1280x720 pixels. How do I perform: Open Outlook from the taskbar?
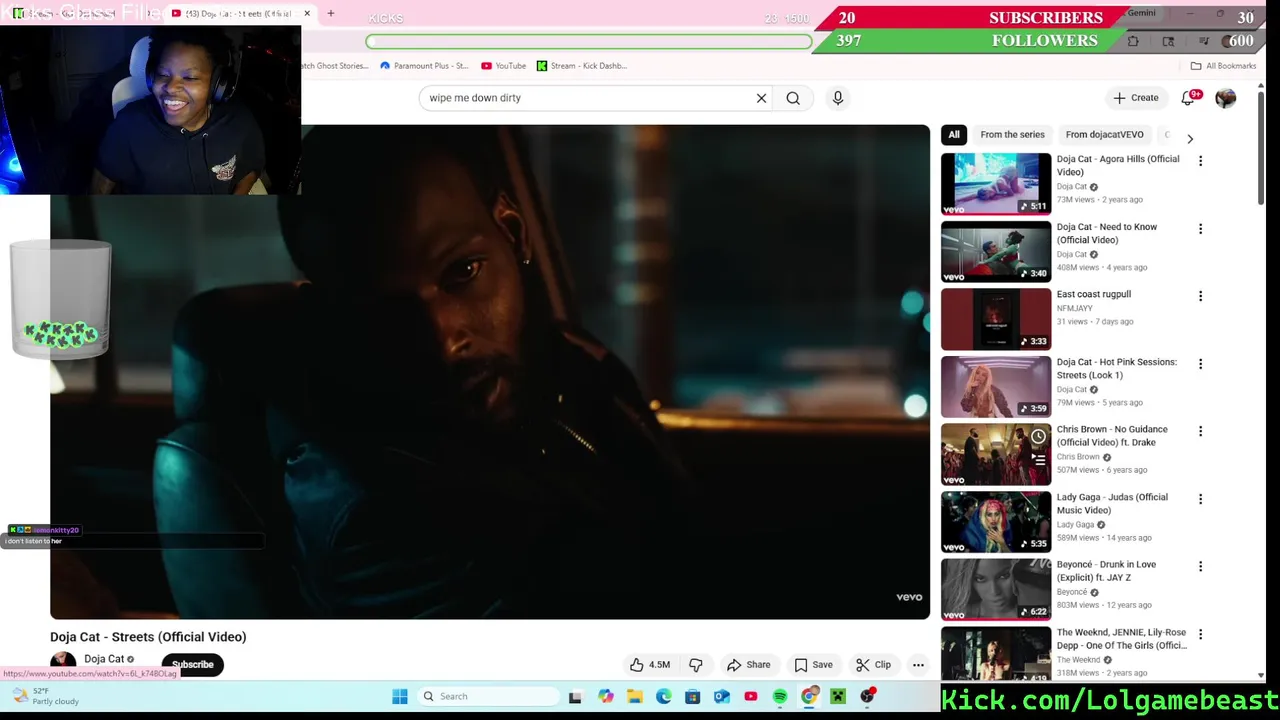coord(722,697)
